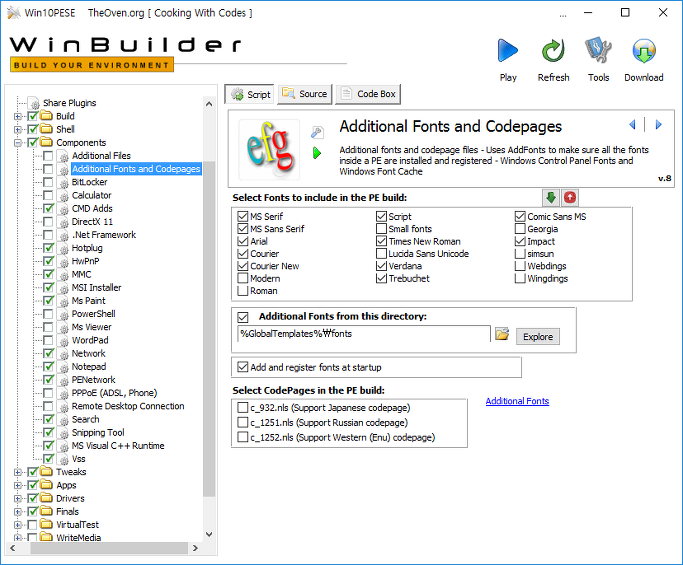Open the Additional Fonts link
Viewport: 683px width, 565px height.
[517, 401]
